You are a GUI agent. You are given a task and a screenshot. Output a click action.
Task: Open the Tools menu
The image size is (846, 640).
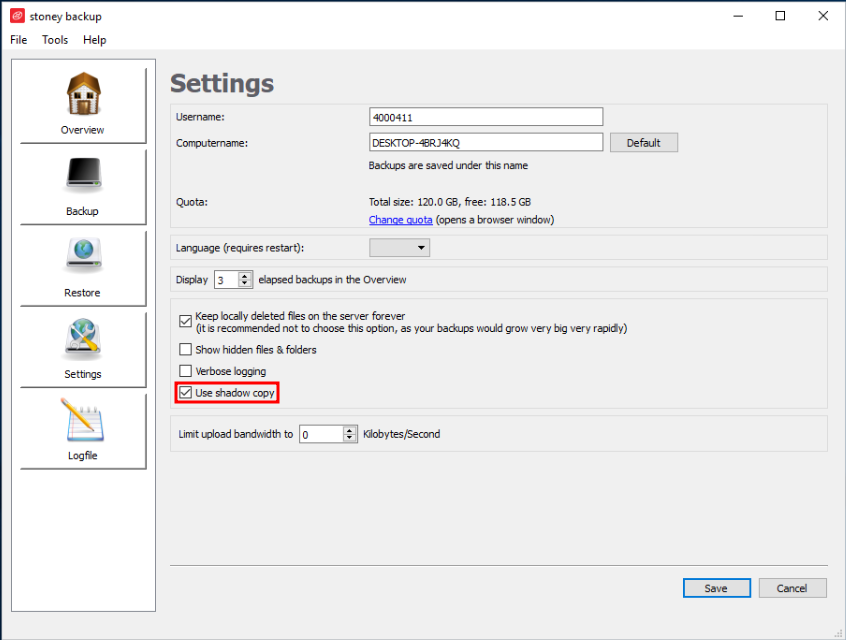(x=55, y=40)
